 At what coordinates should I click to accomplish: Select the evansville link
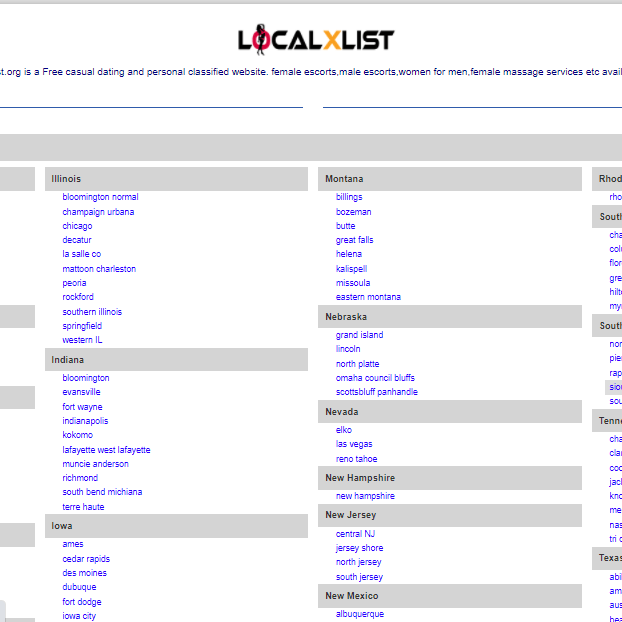(x=81, y=392)
